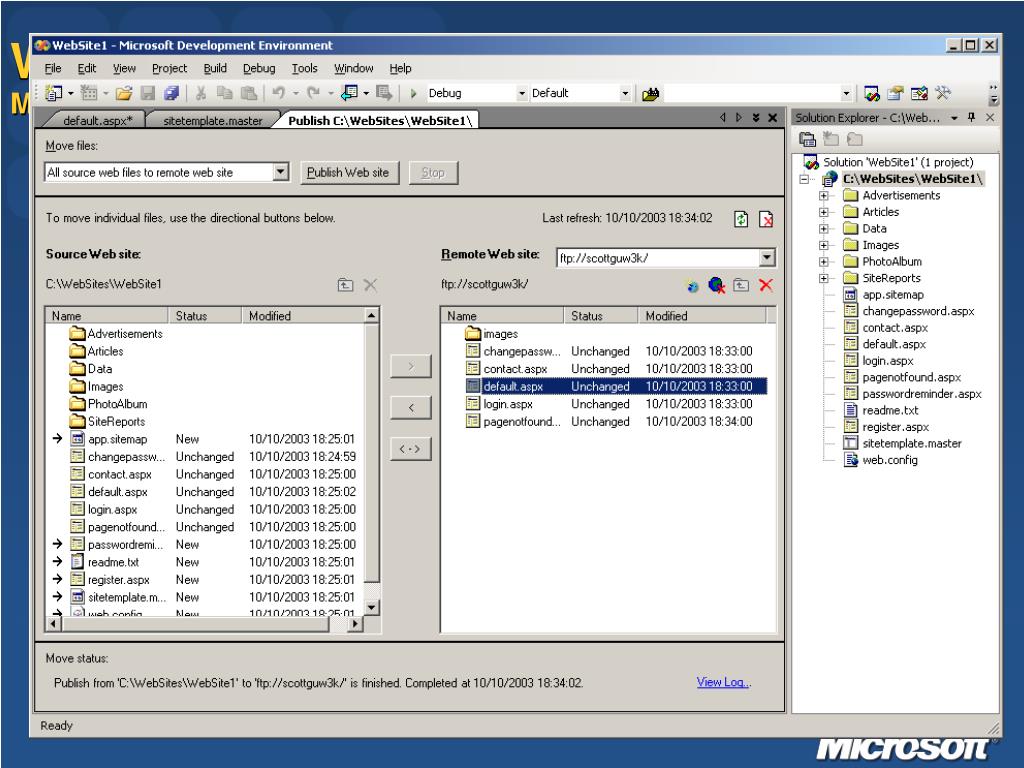Open the Properties Window toolbar icon
Viewport: 1024px width, 768px height.
pyautogui.click(x=895, y=93)
